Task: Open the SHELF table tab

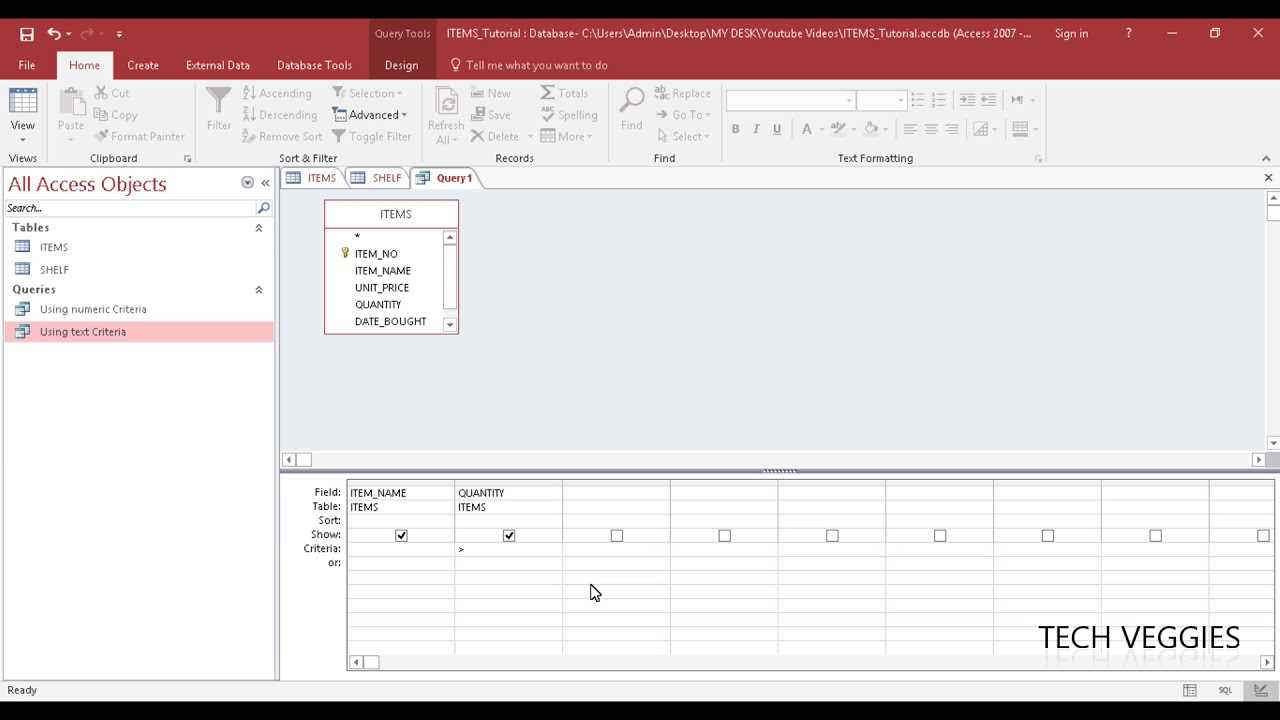Action: (x=386, y=177)
